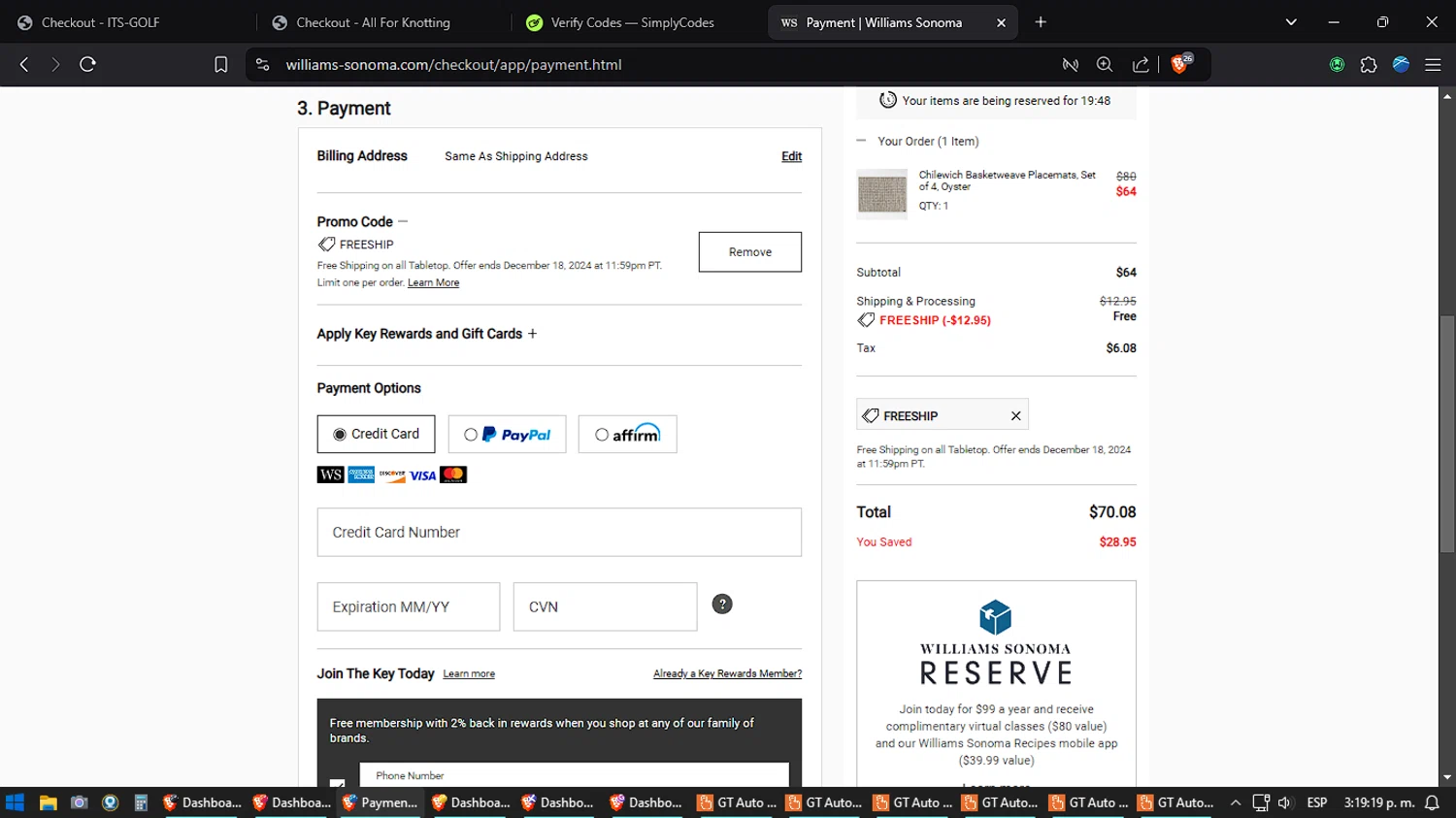This screenshot has width=1456, height=818.
Task: Show hidden system tray icons
Action: 1236,802
